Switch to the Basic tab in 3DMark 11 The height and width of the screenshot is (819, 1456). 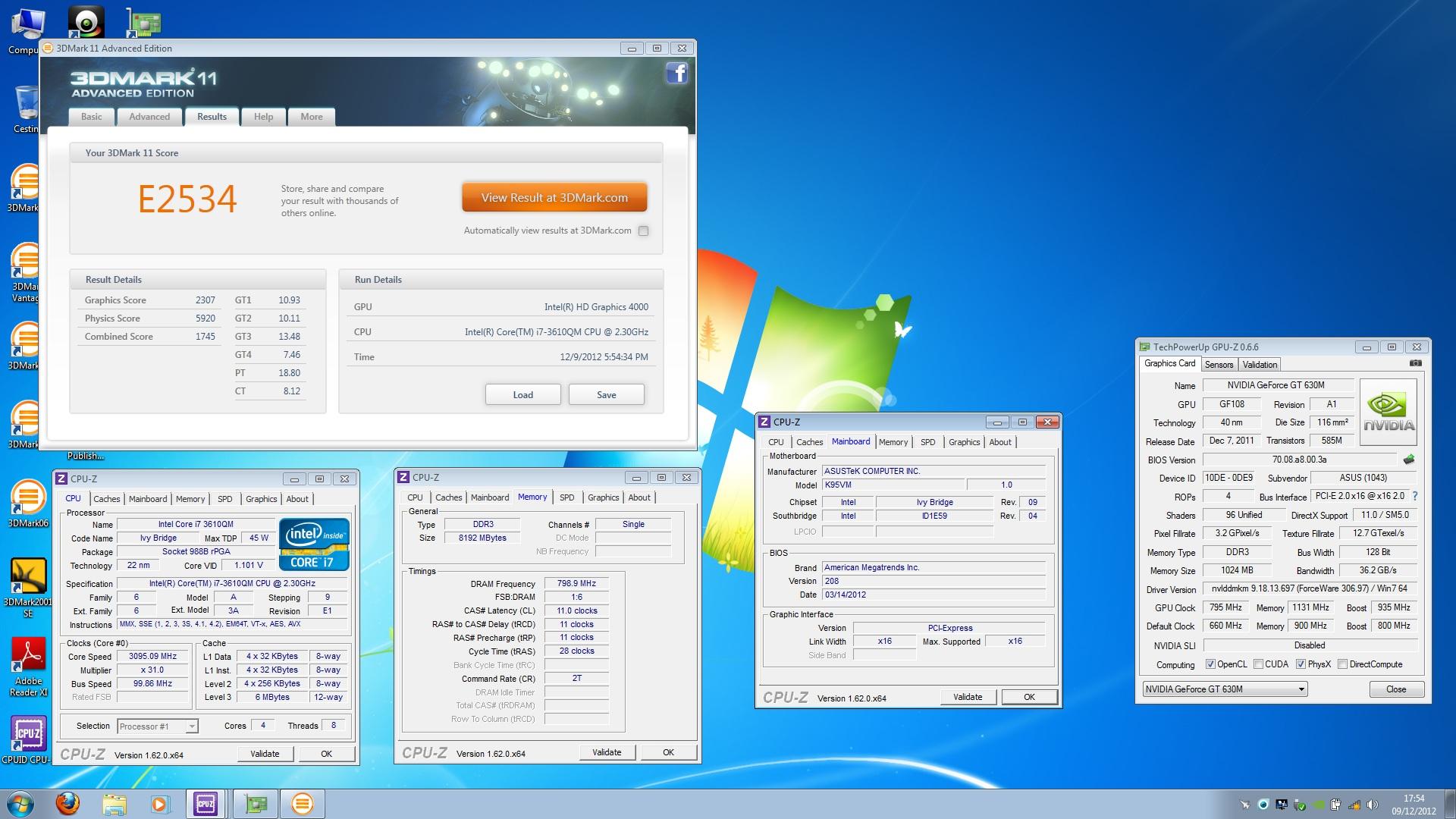tap(92, 117)
